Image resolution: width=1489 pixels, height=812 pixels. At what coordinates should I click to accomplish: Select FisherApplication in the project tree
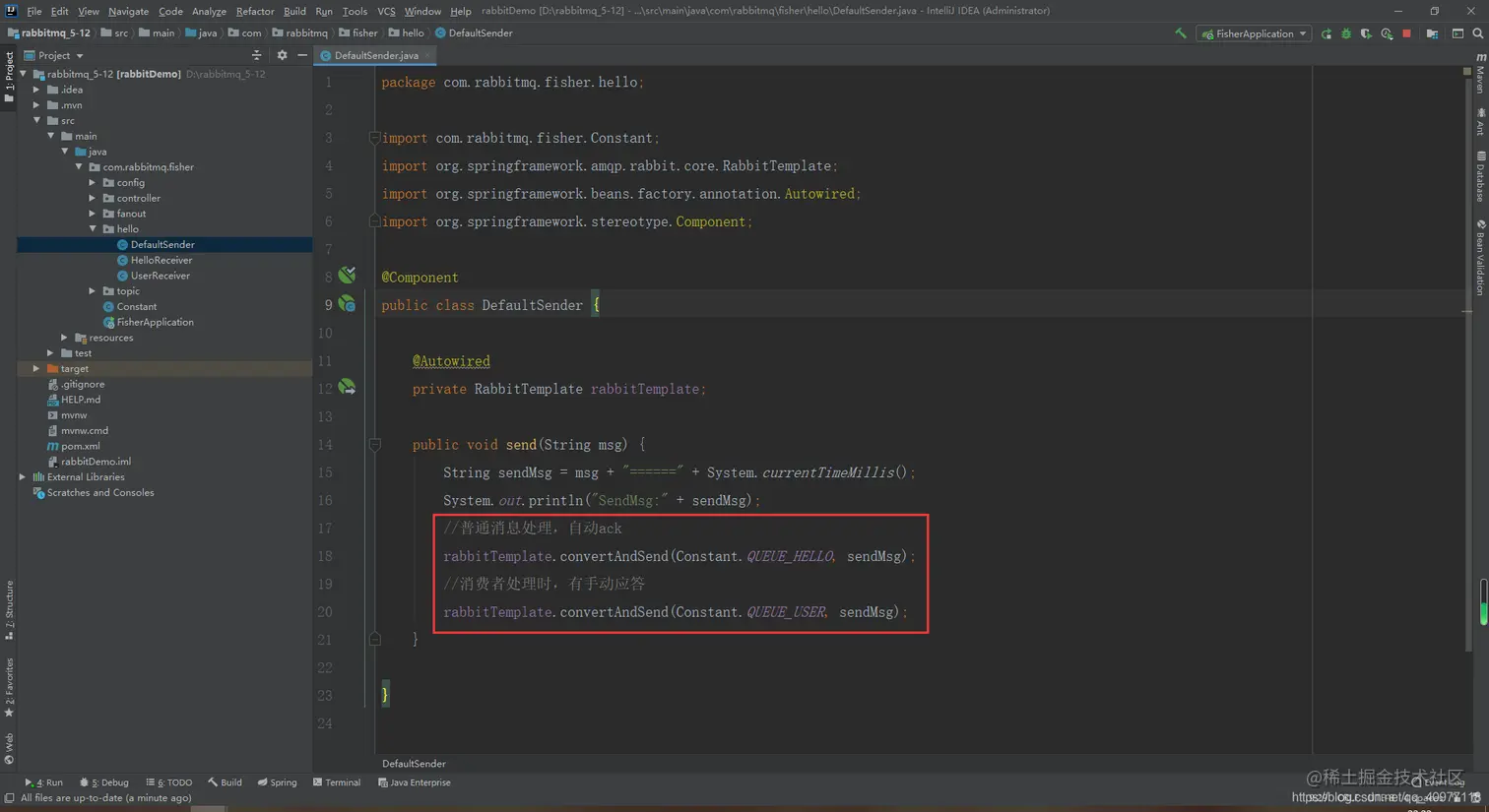(x=156, y=322)
